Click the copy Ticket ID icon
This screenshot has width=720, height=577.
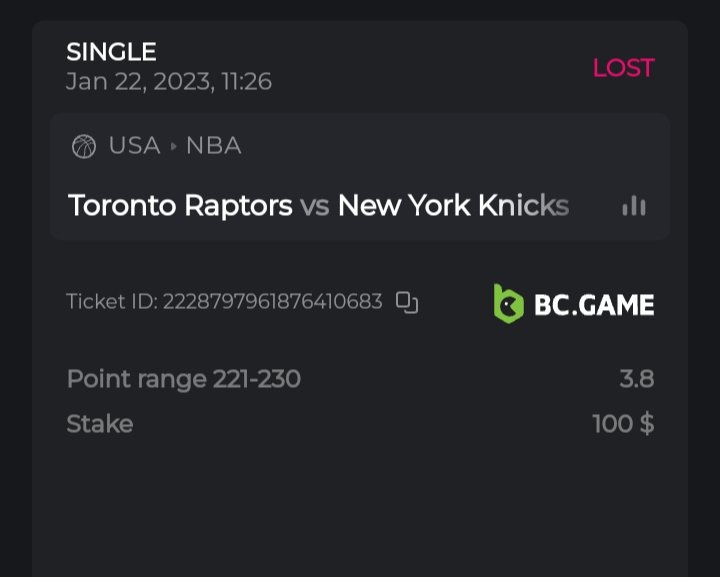pos(407,302)
